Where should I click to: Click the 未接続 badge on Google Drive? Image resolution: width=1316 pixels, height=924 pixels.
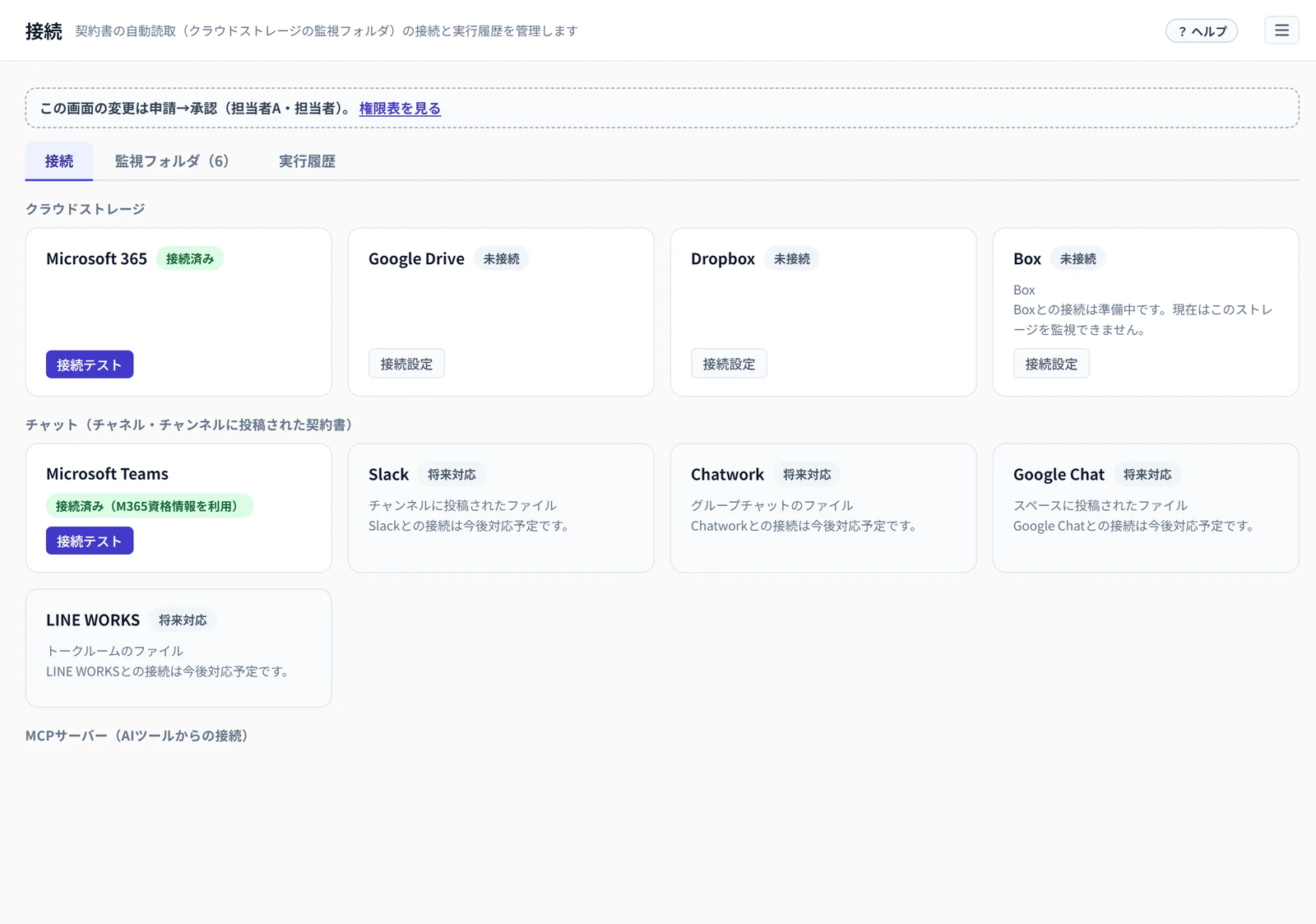point(502,258)
